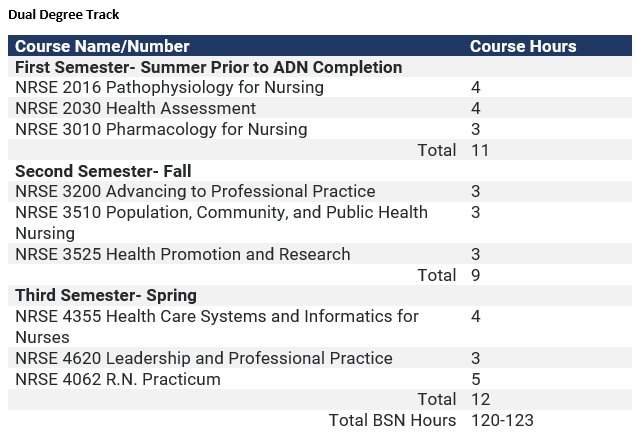Select the Second Semester Fall heading
Image resolution: width=637 pixels, height=439 pixels.
[103, 171]
